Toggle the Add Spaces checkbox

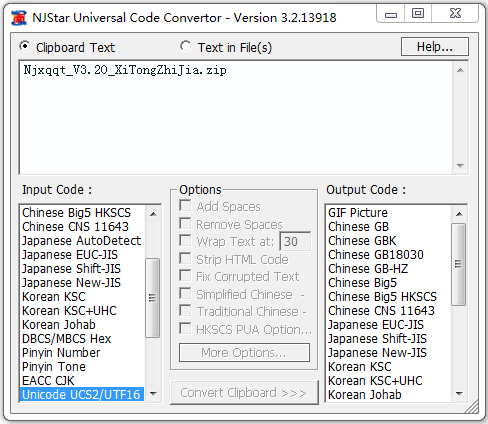(x=185, y=206)
